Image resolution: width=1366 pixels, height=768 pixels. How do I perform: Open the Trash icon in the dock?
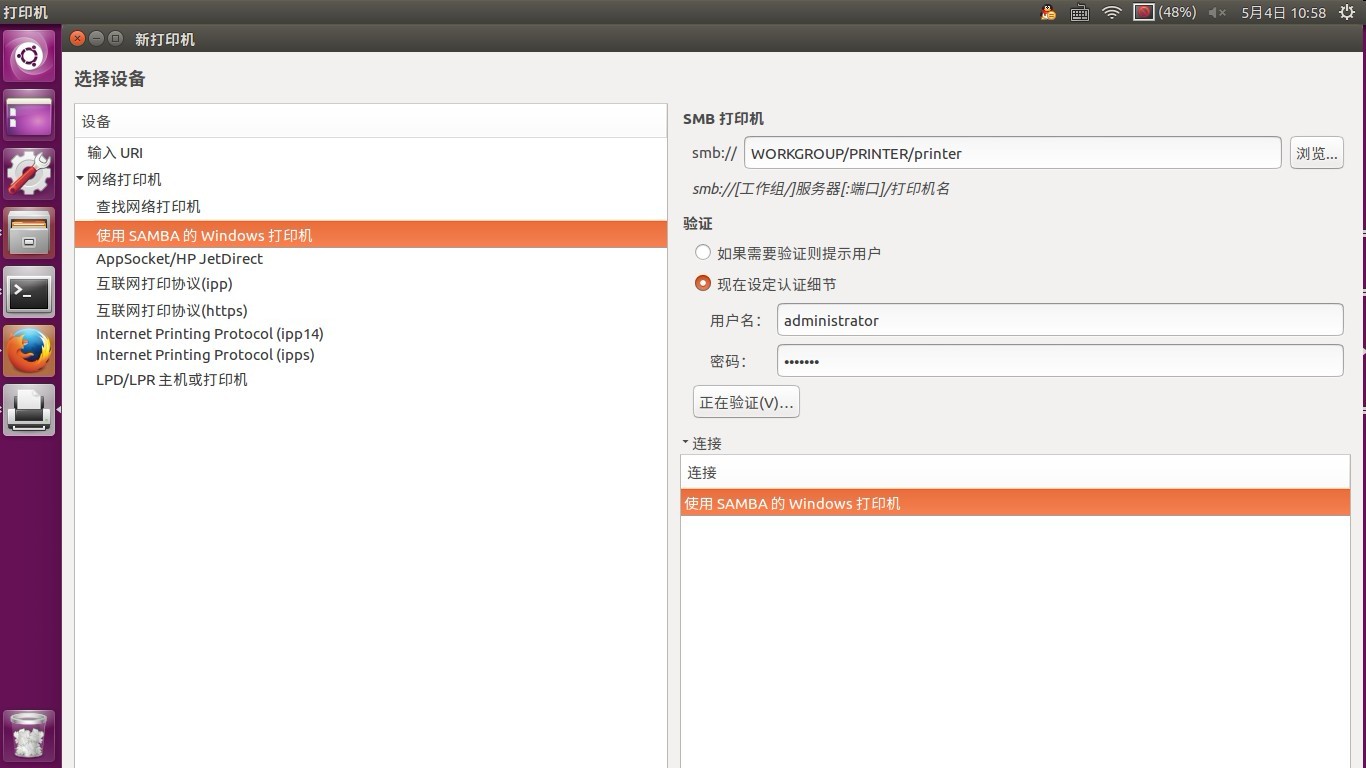click(29, 735)
